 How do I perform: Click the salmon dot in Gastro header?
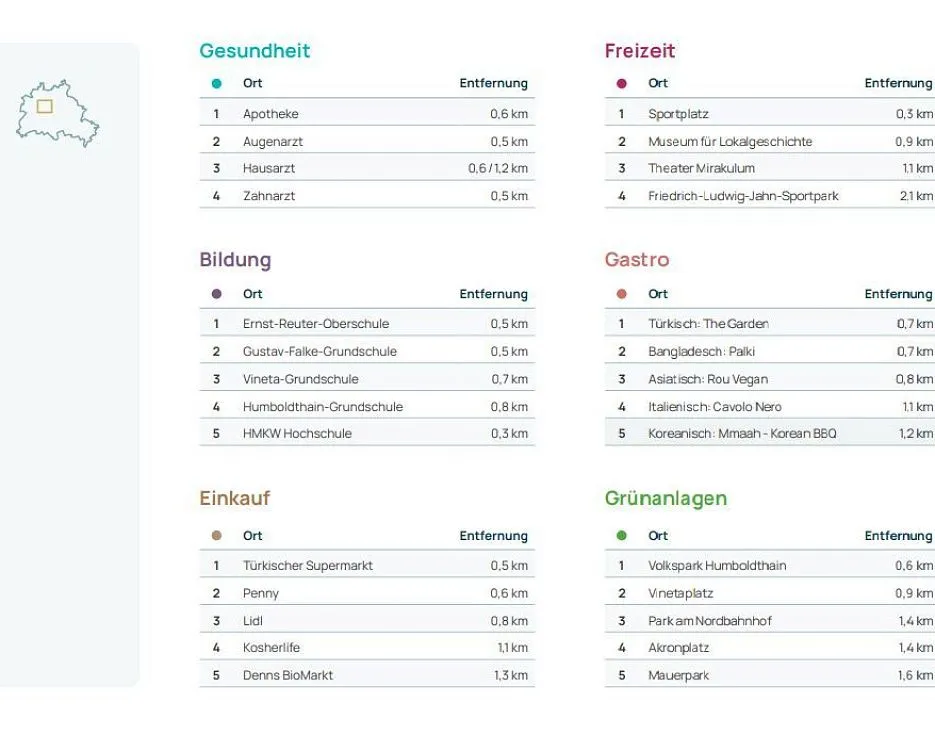point(622,294)
